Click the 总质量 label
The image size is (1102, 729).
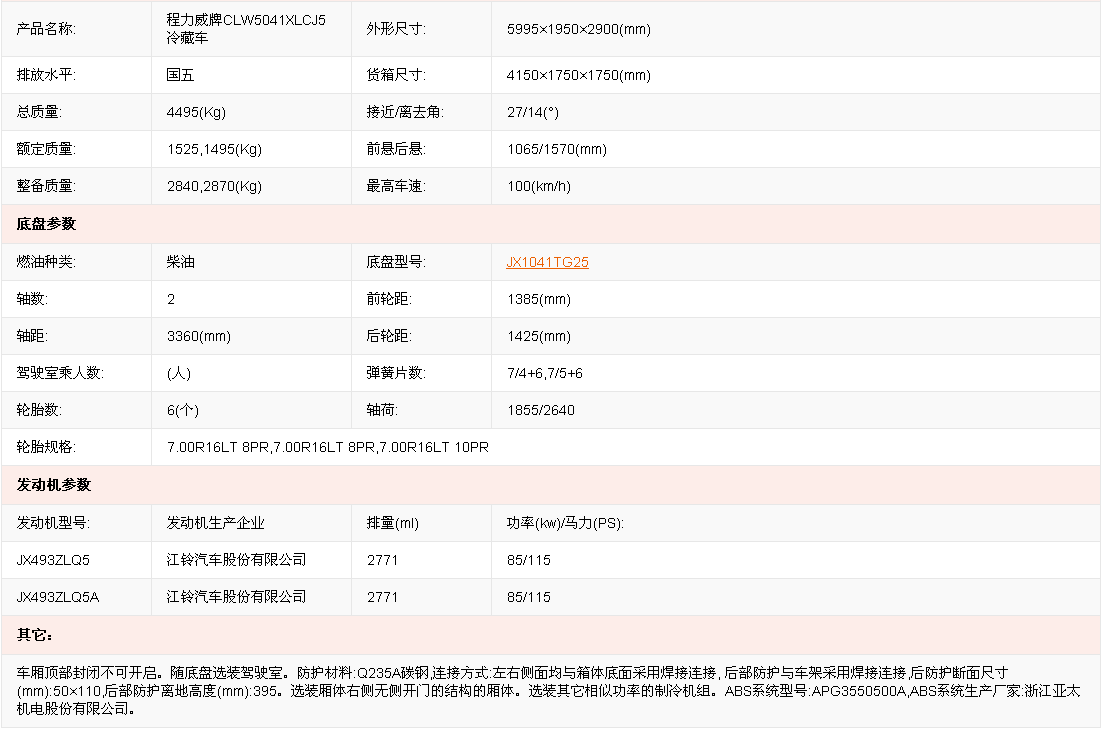point(39,112)
